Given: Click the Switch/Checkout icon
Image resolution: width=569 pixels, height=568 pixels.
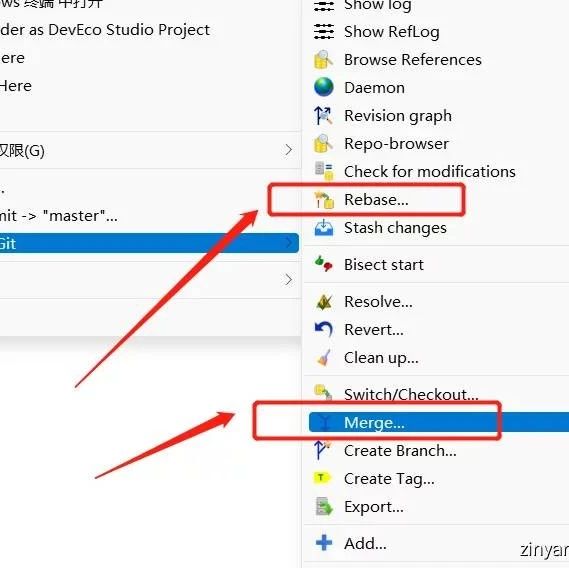Looking at the screenshot, I should [x=323, y=393].
